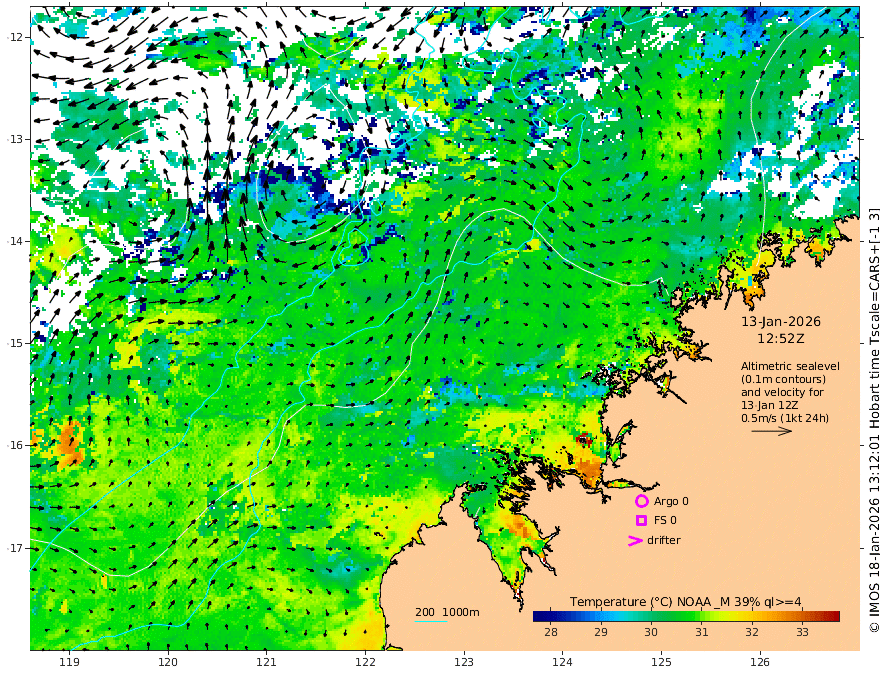Image resolution: width=880 pixels, height=680 pixels.
Task: Click the magenta Argo circle legend marker
Action: click(x=641, y=501)
